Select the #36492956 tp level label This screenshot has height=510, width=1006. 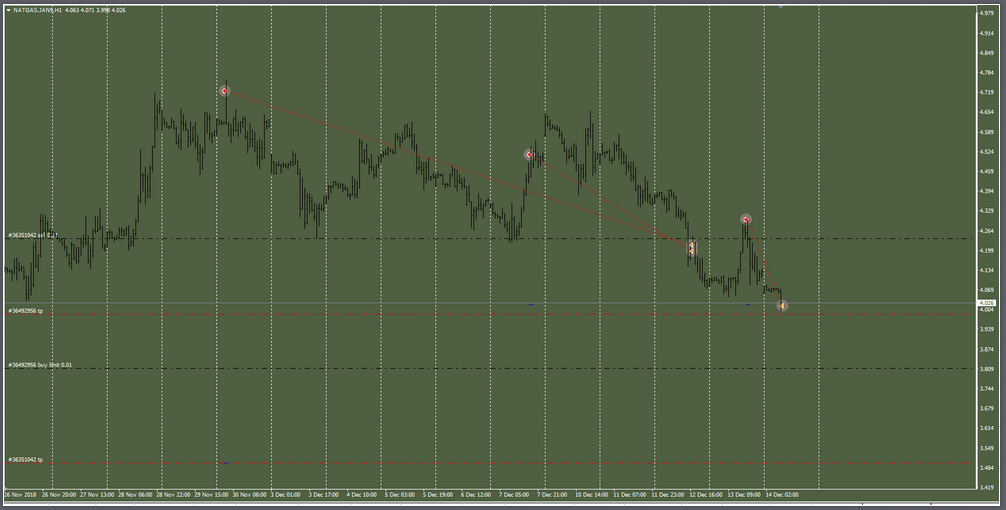(x=26, y=310)
